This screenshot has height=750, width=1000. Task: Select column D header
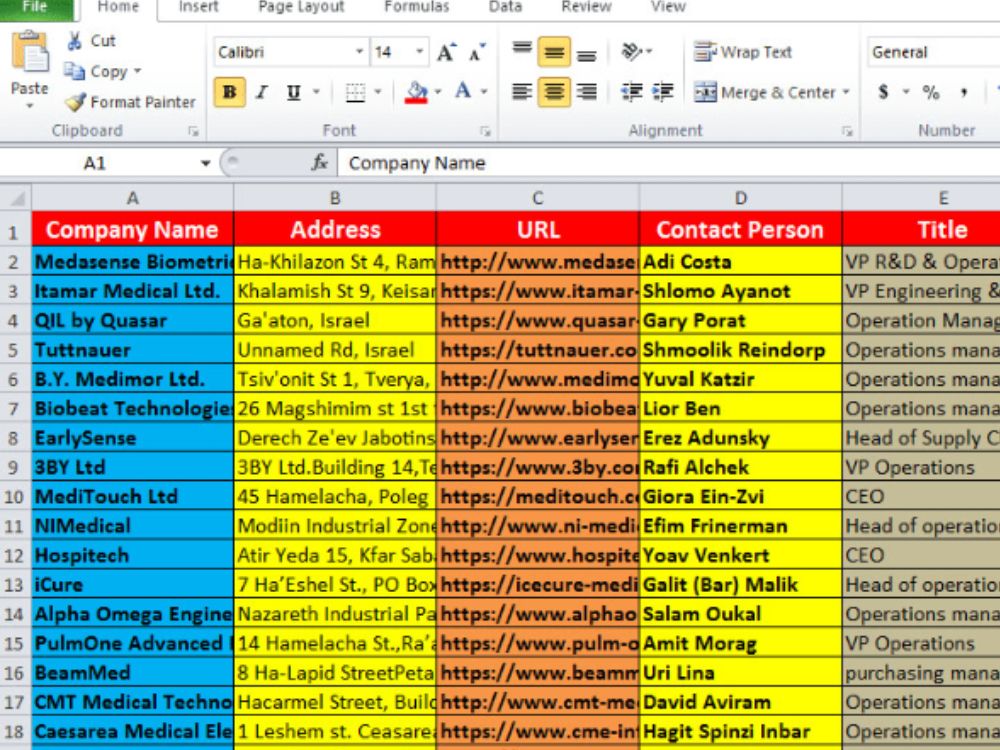click(740, 198)
